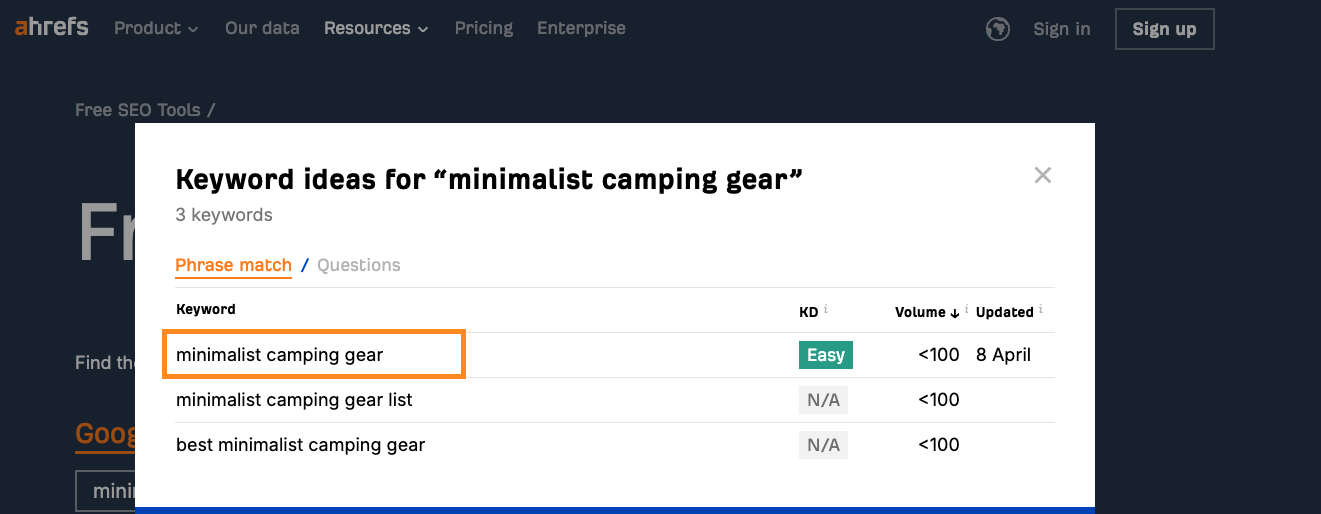Close the keyword ideas dialog
Image resolution: width=1321 pixels, height=514 pixels.
[x=1043, y=176]
